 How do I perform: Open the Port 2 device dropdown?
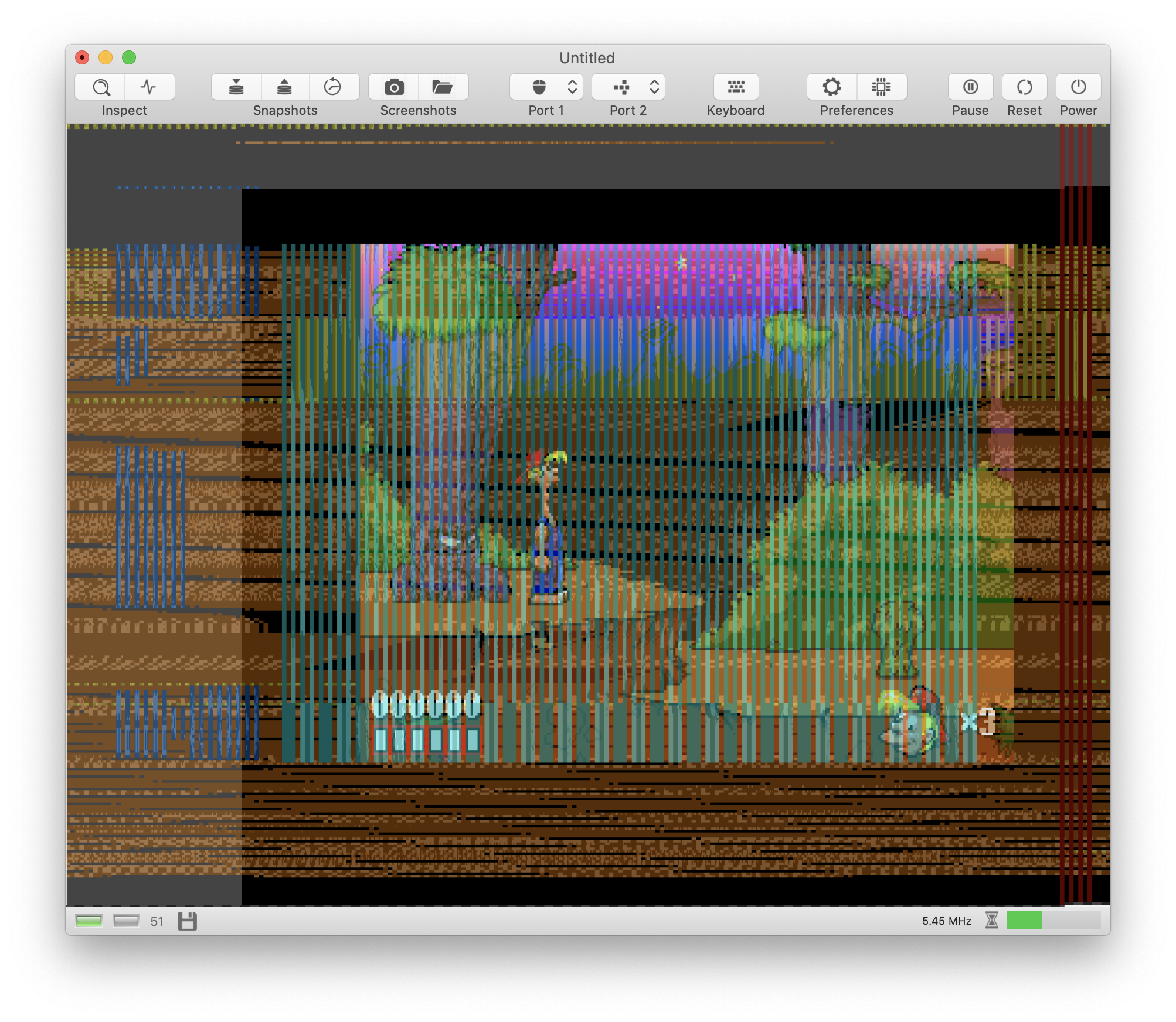pos(628,87)
